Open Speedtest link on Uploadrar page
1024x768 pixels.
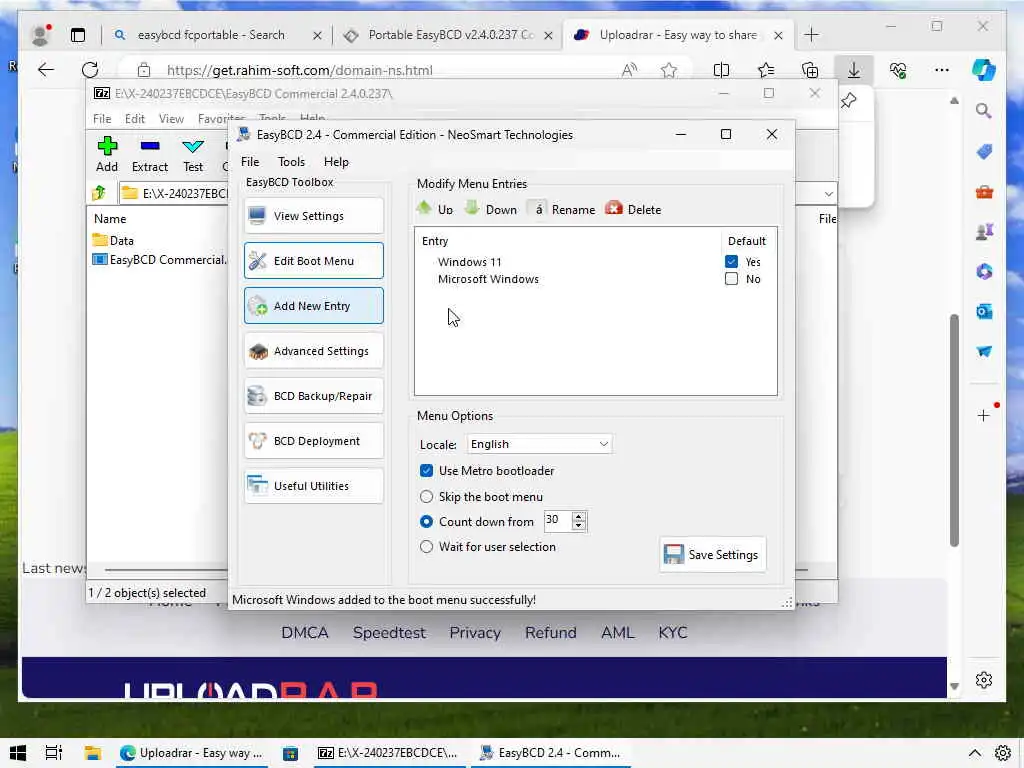click(x=389, y=633)
